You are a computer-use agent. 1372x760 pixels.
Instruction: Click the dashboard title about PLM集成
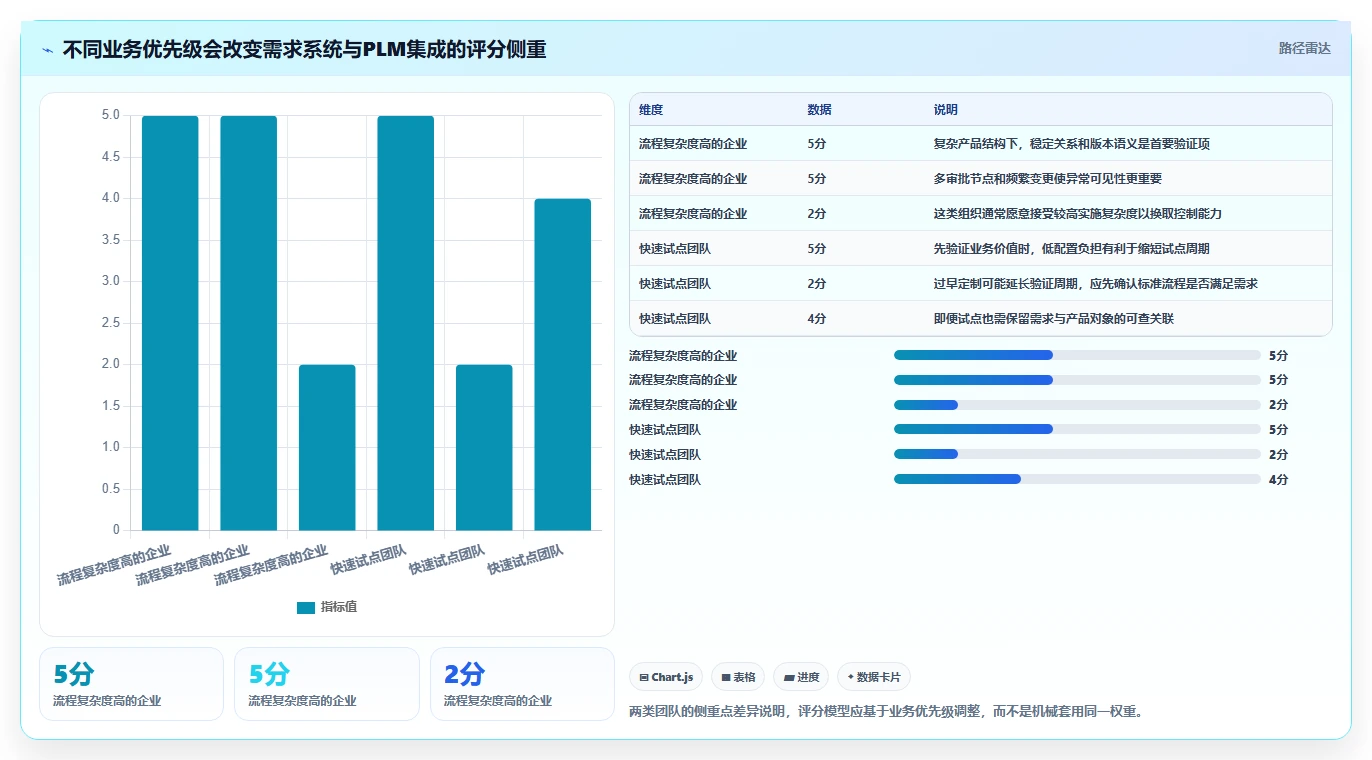click(304, 49)
